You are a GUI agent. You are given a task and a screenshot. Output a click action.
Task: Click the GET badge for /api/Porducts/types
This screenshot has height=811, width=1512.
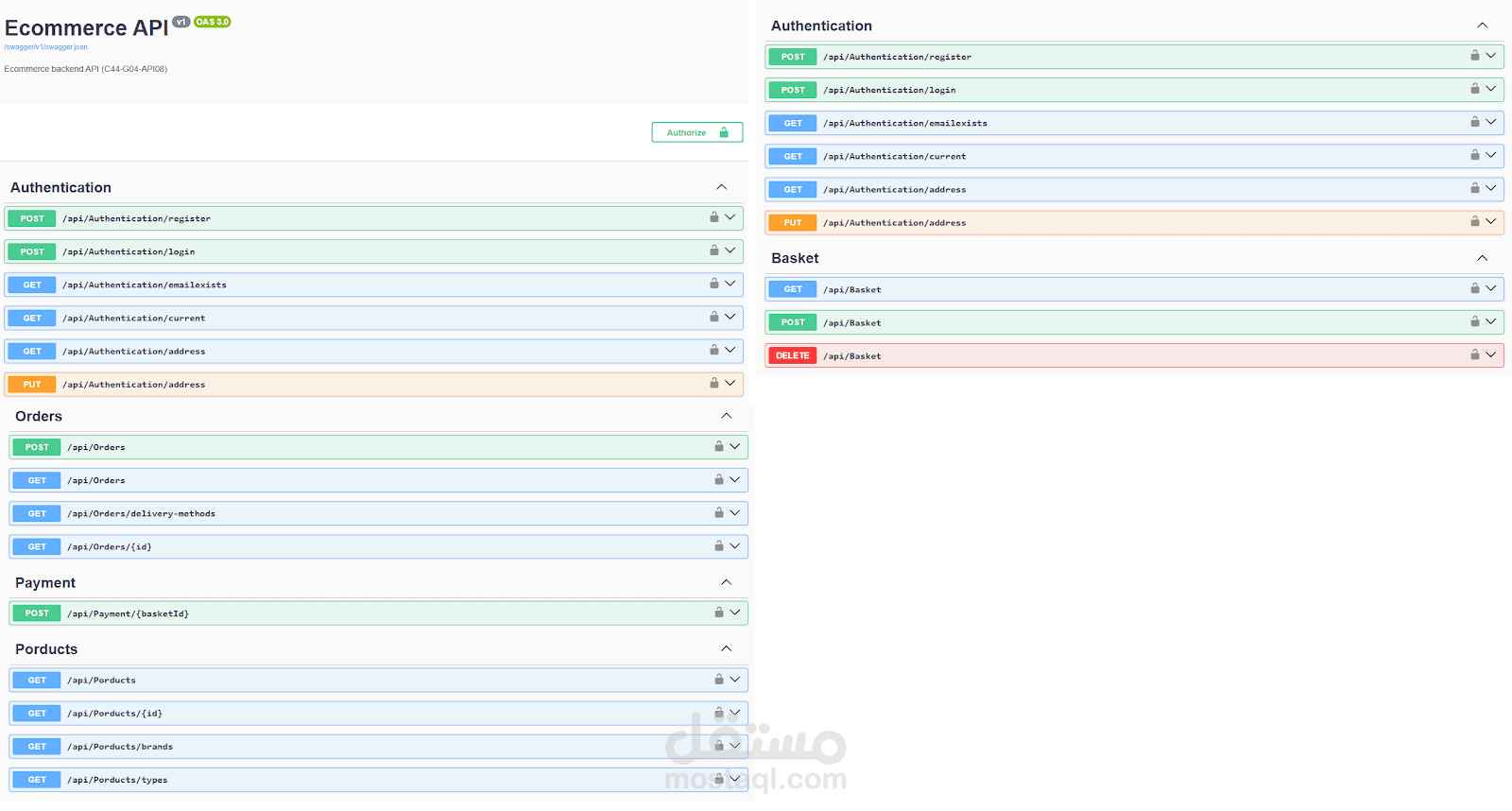pyautogui.click(x=37, y=780)
